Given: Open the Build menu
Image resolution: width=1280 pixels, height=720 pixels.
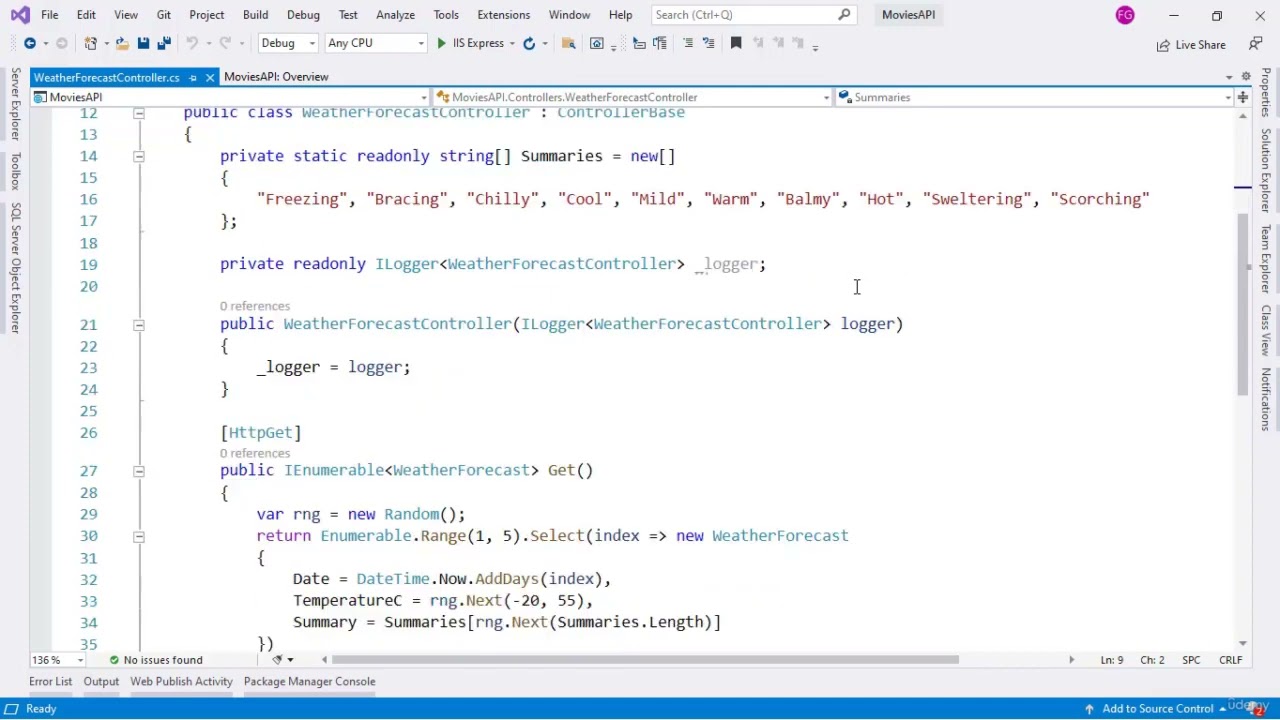Looking at the screenshot, I should point(255,15).
